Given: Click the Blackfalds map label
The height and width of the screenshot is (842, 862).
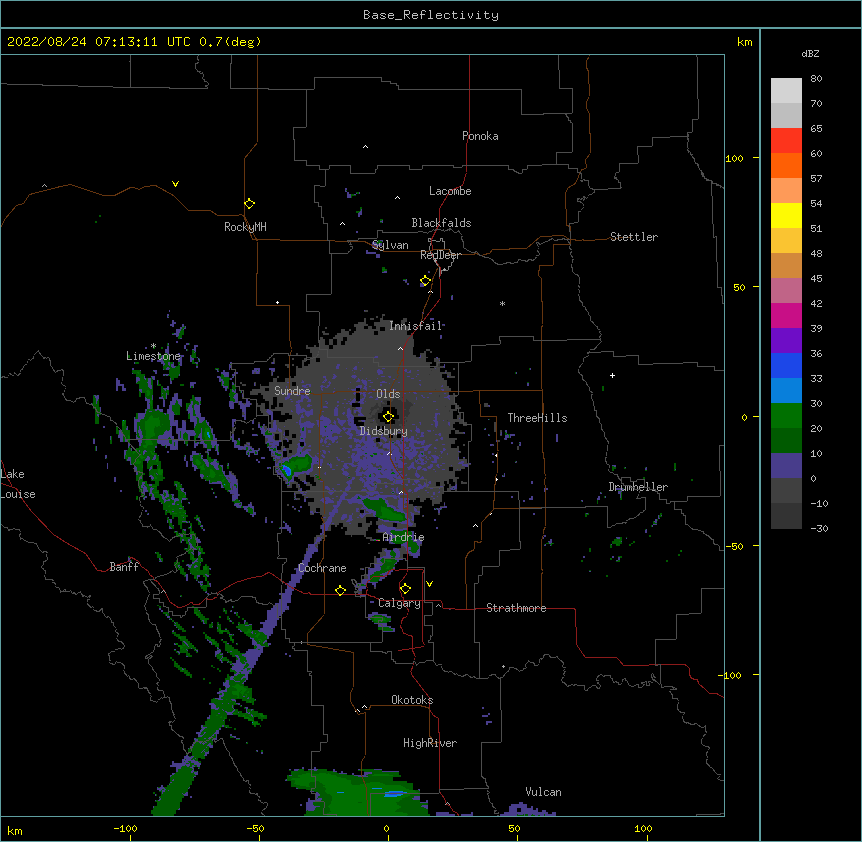Looking at the screenshot, I should pos(441,223).
